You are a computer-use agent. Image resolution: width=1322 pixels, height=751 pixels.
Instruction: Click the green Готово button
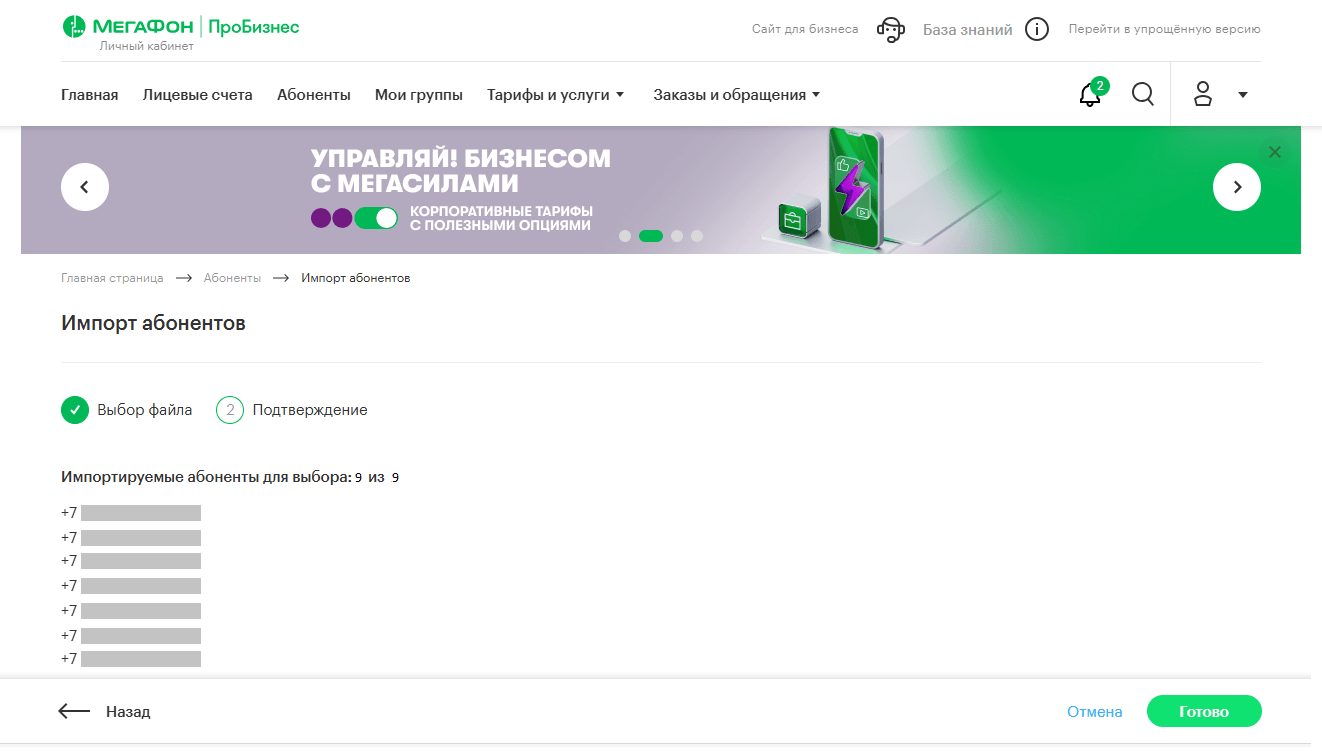click(1204, 712)
